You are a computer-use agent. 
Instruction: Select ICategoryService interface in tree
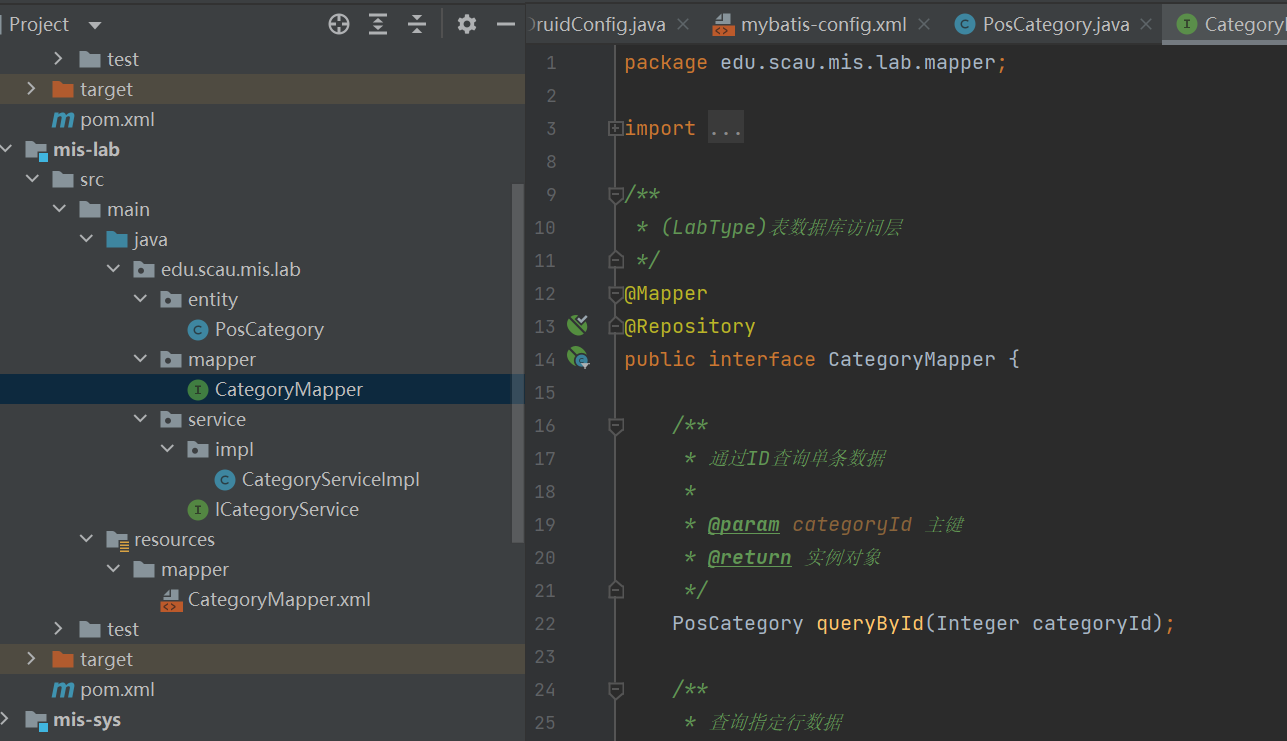coord(287,509)
